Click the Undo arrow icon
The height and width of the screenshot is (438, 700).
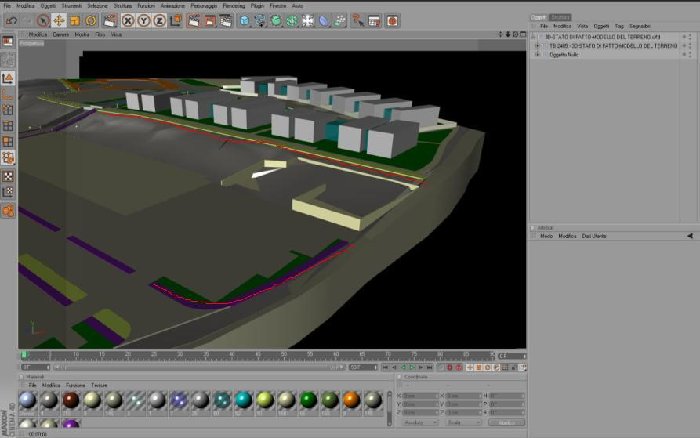(x=11, y=21)
